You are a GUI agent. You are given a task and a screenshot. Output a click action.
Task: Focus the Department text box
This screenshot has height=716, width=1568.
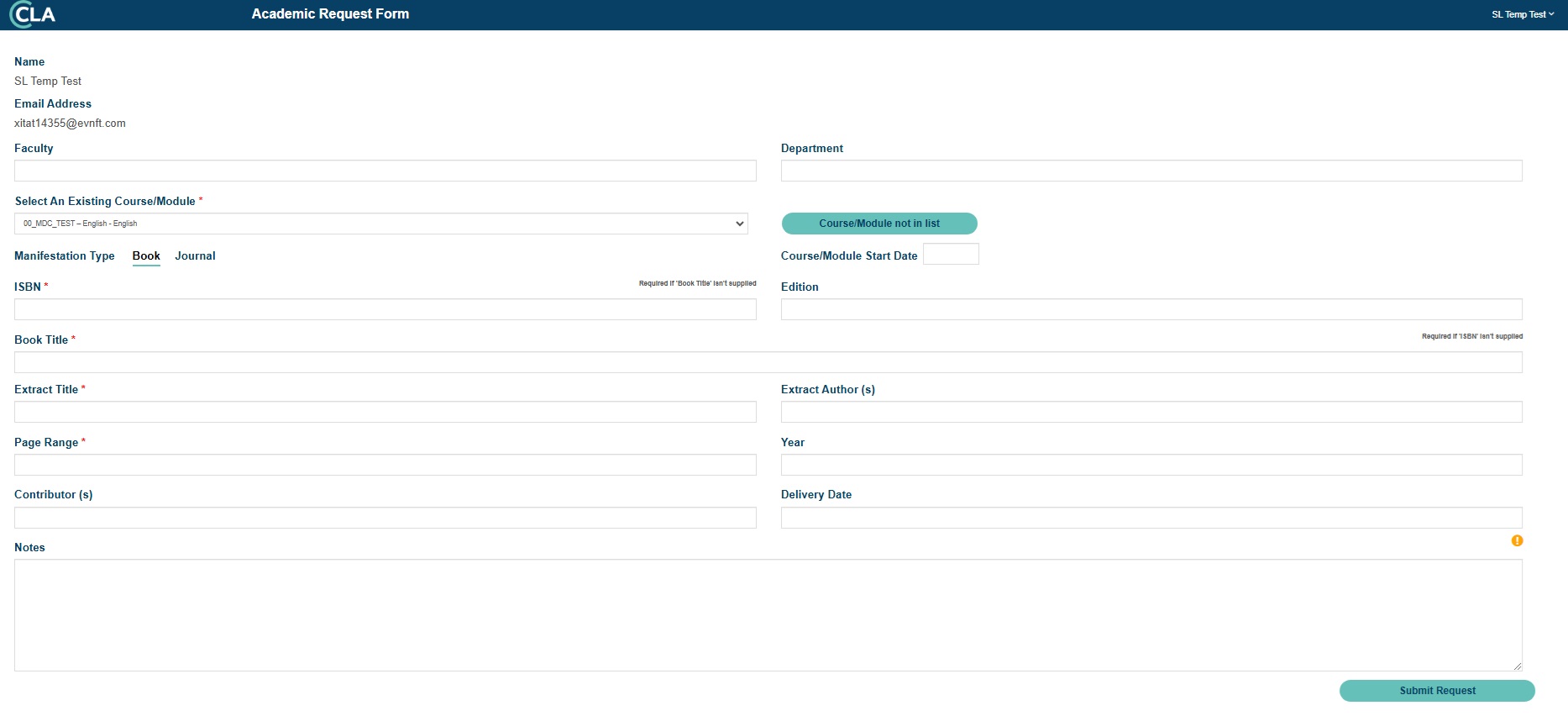pos(1151,171)
